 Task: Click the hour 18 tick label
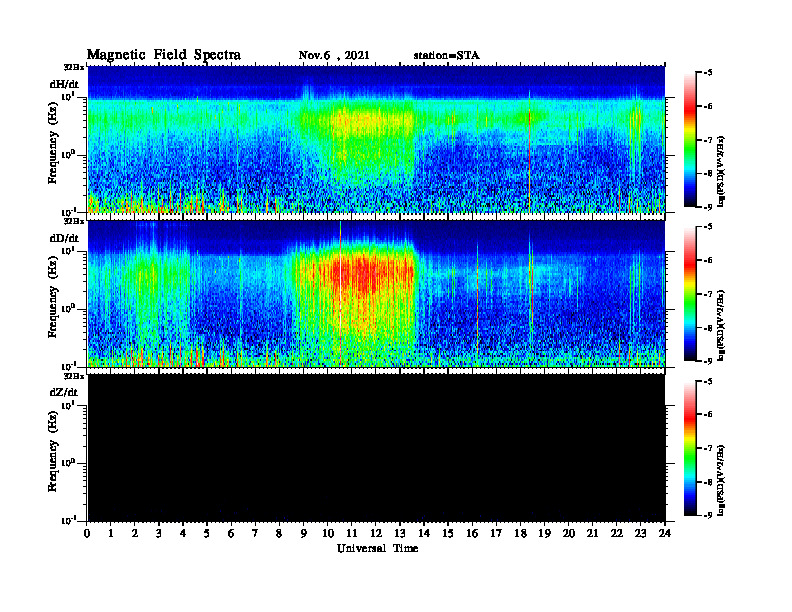[x=520, y=534]
